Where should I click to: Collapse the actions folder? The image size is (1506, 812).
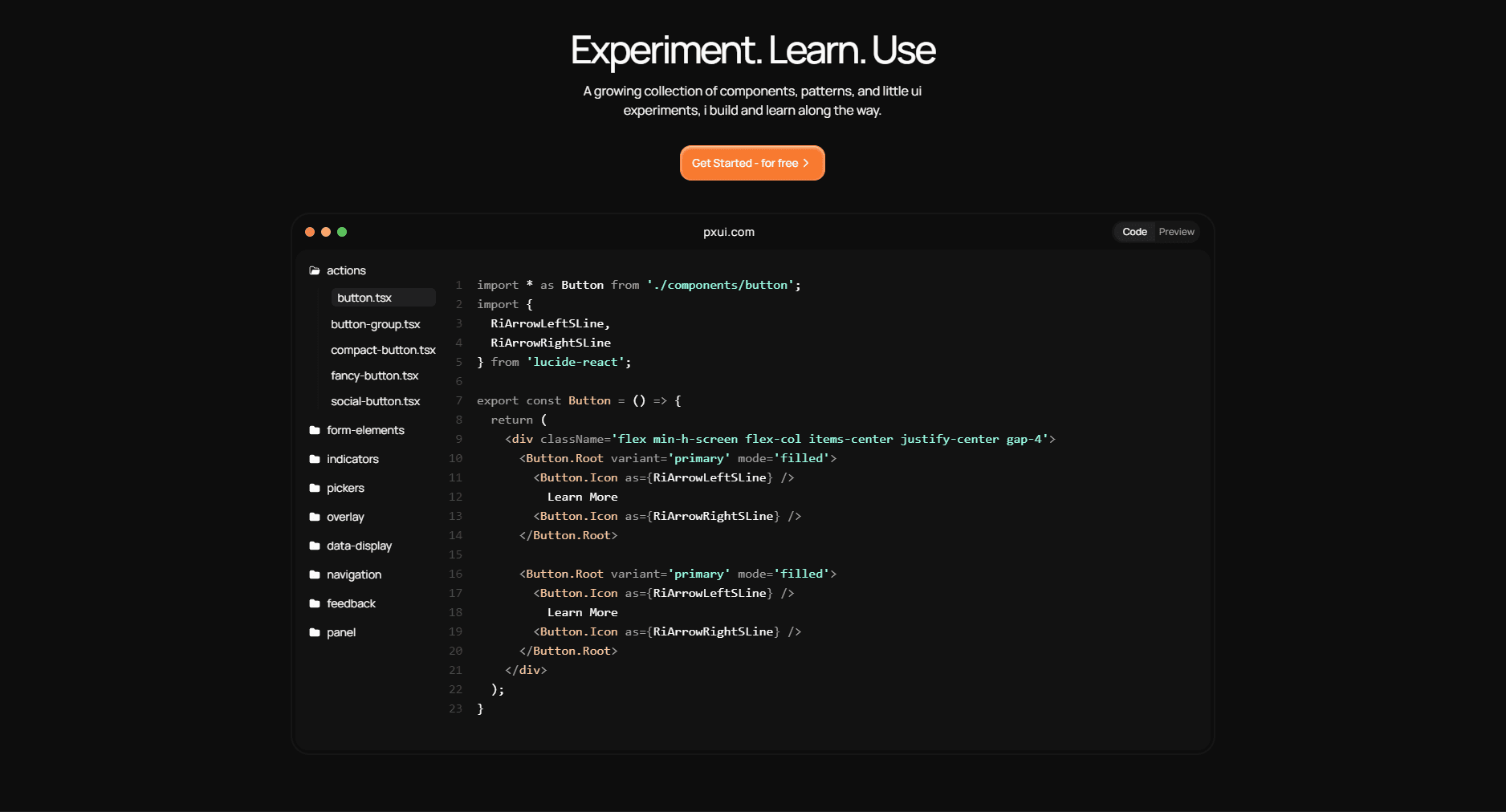[x=346, y=271]
